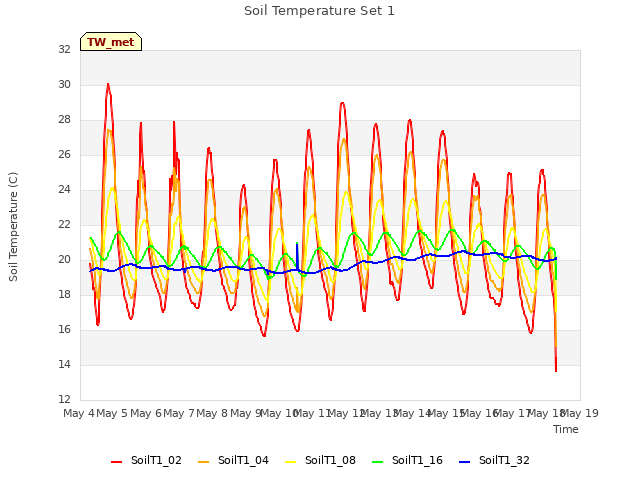The height and width of the screenshot is (480, 640).
Task: Click the 16 y-axis tick label
Action: [x=64, y=329]
